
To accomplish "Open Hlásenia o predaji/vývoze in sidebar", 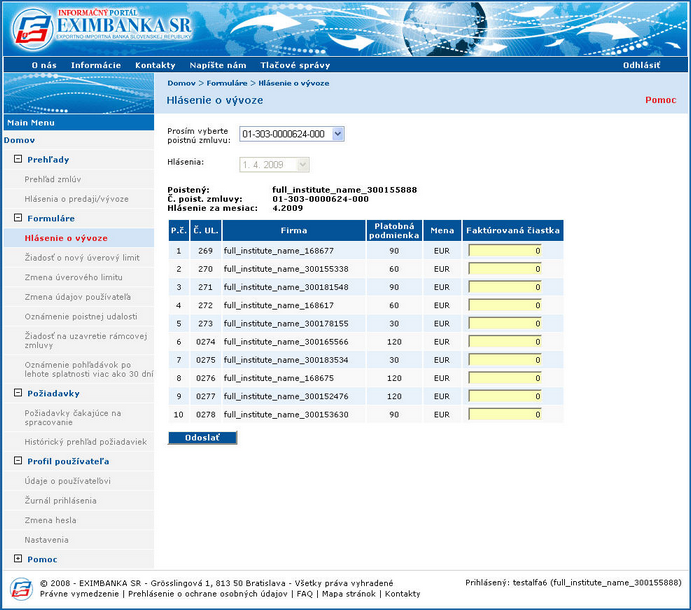I will pos(76,199).
